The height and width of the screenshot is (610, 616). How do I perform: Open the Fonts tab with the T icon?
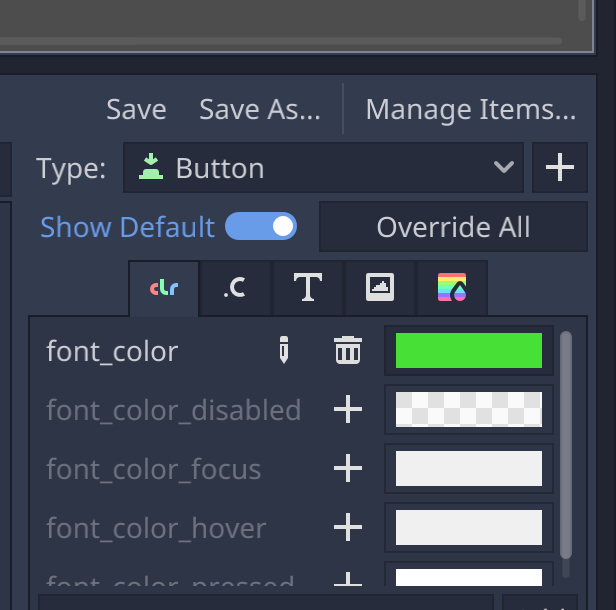tap(308, 288)
